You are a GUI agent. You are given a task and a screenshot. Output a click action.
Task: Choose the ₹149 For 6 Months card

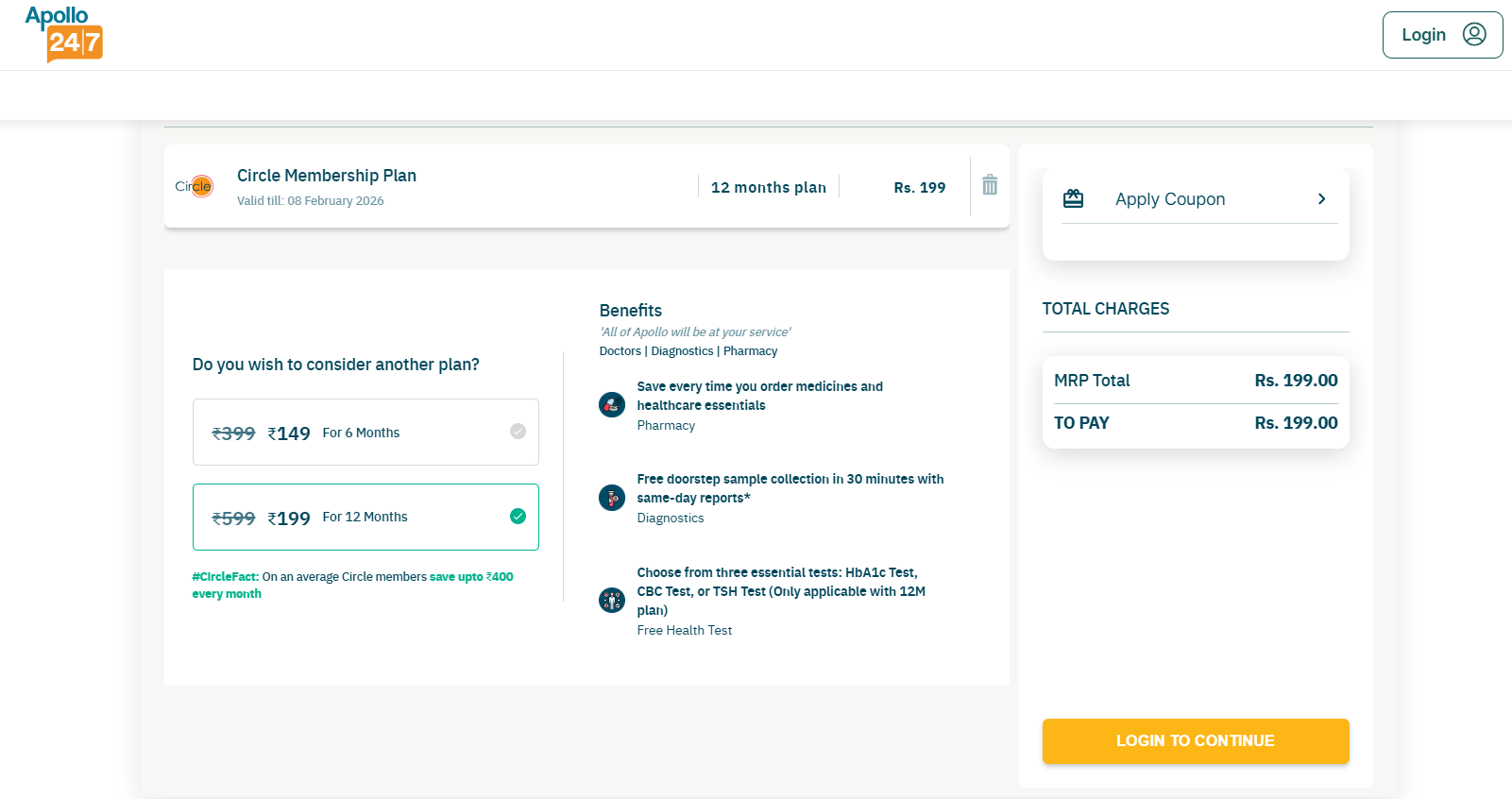coord(365,432)
